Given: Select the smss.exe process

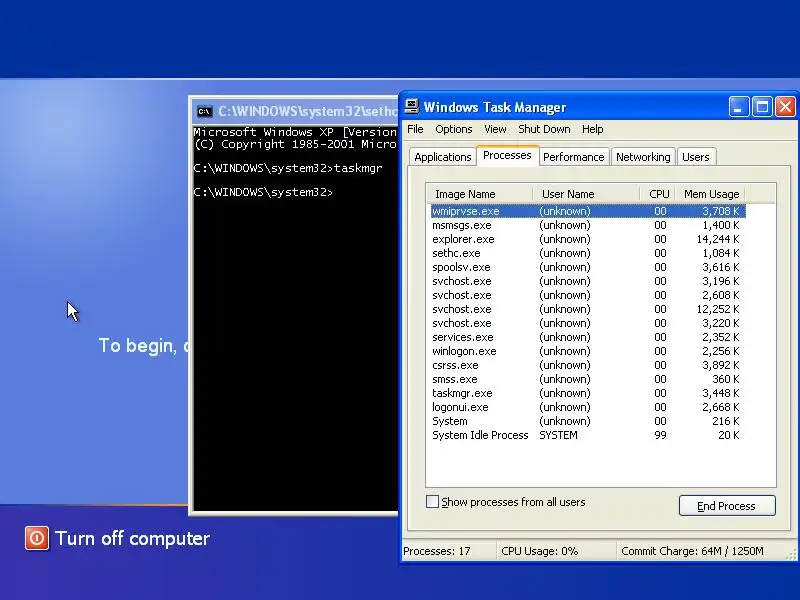Looking at the screenshot, I should tap(588, 379).
